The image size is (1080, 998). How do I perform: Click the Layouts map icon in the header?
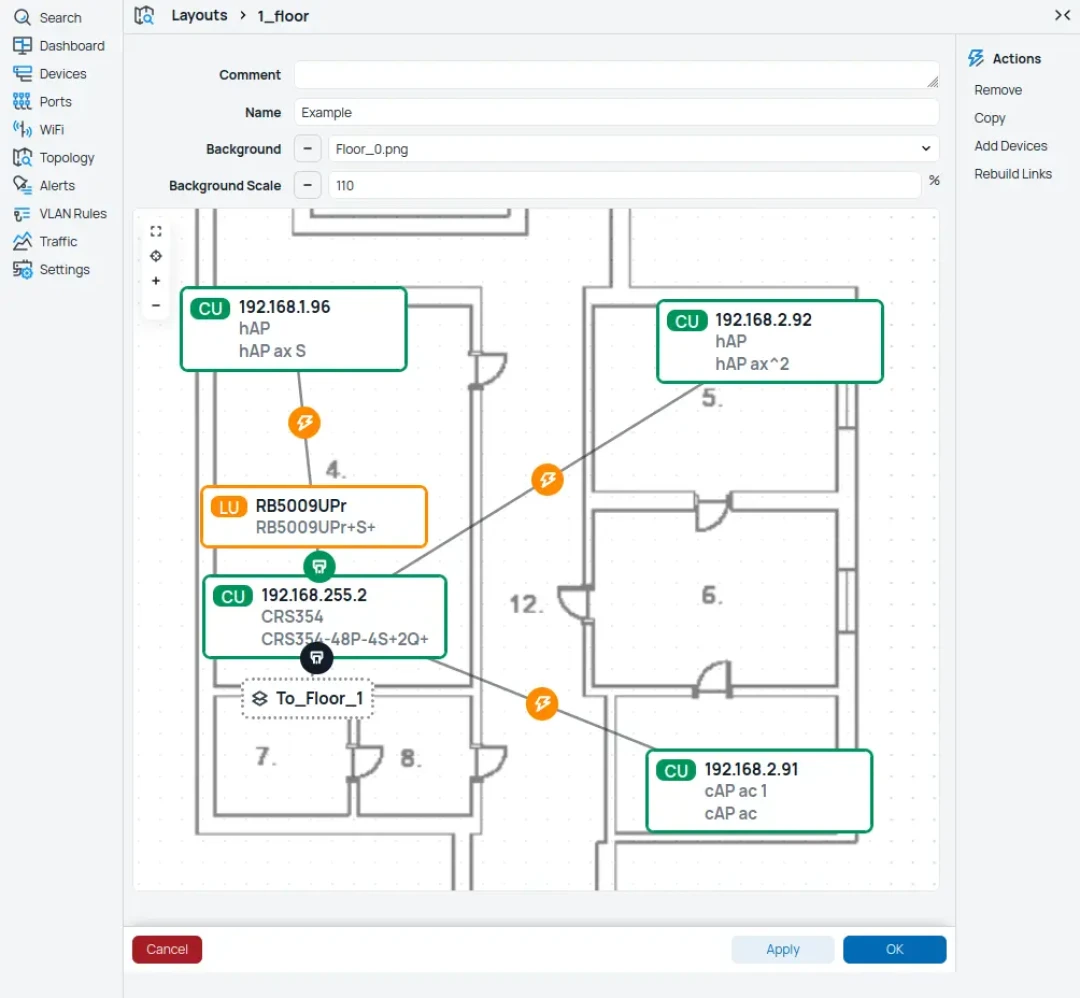[x=144, y=16]
